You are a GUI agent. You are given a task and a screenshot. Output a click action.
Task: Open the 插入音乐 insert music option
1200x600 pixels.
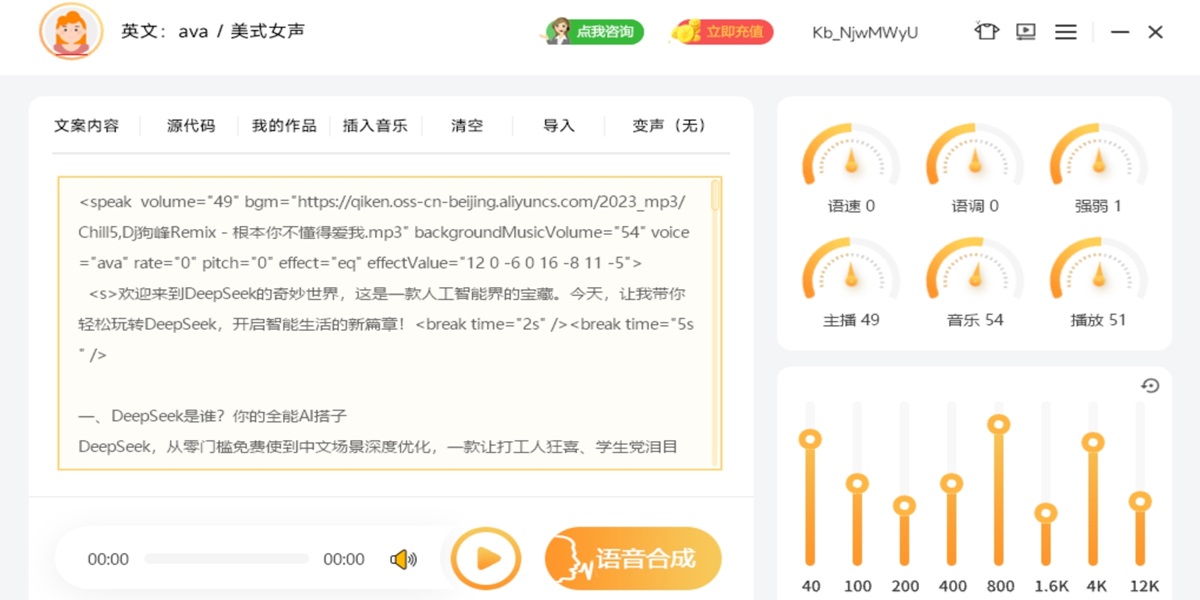pyautogui.click(x=375, y=126)
